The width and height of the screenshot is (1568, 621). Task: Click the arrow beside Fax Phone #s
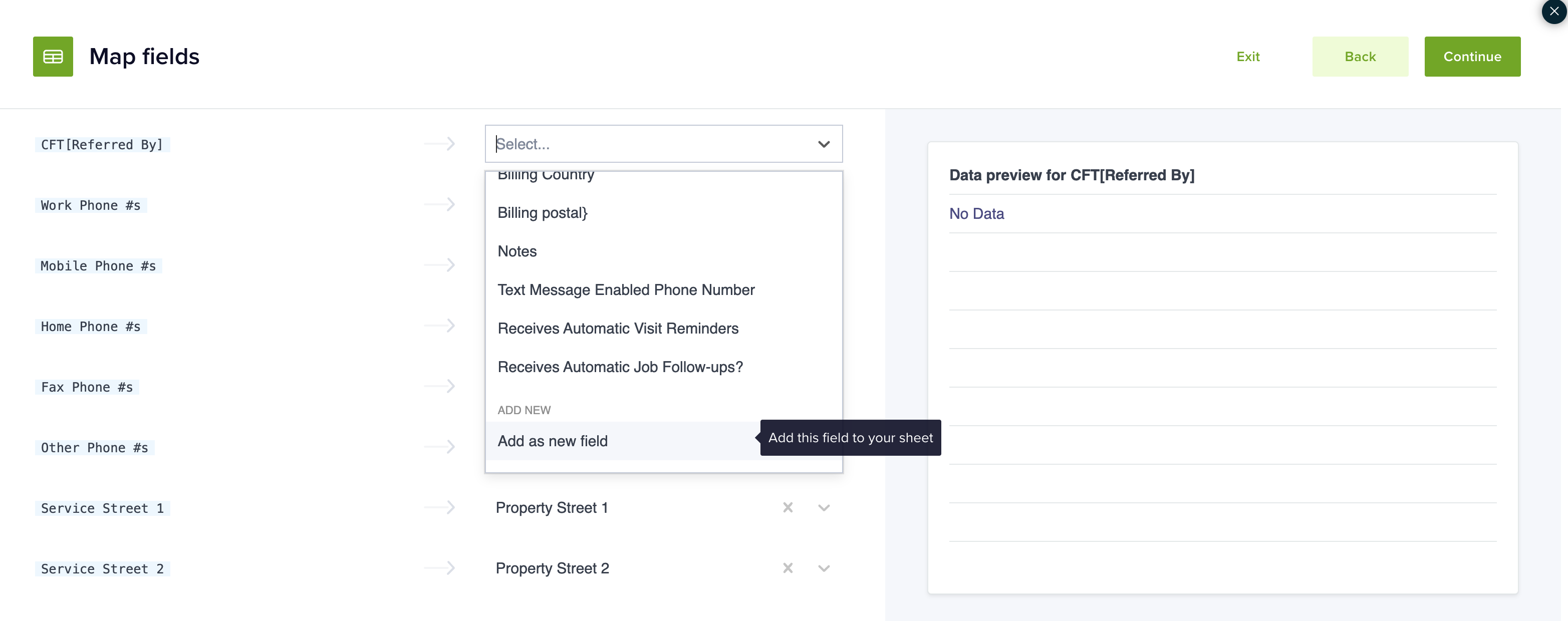click(x=439, y=386)
